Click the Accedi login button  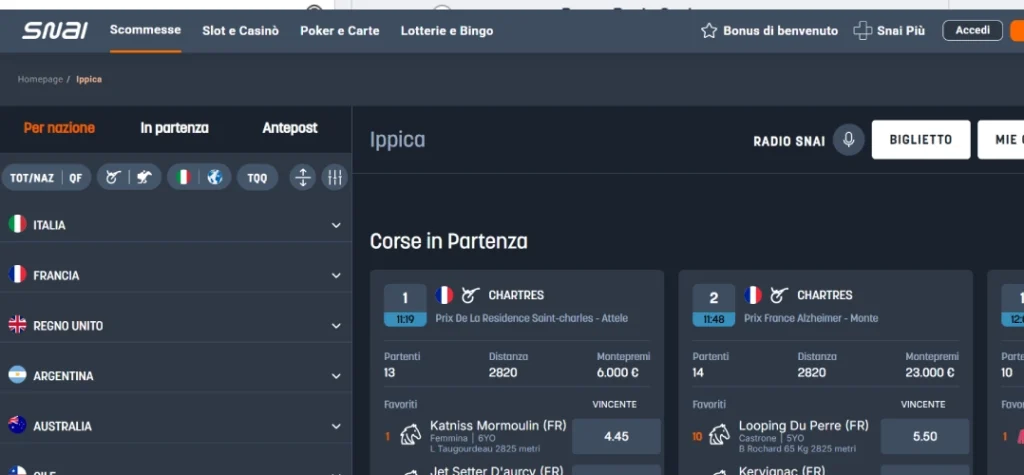pos(972,31)
